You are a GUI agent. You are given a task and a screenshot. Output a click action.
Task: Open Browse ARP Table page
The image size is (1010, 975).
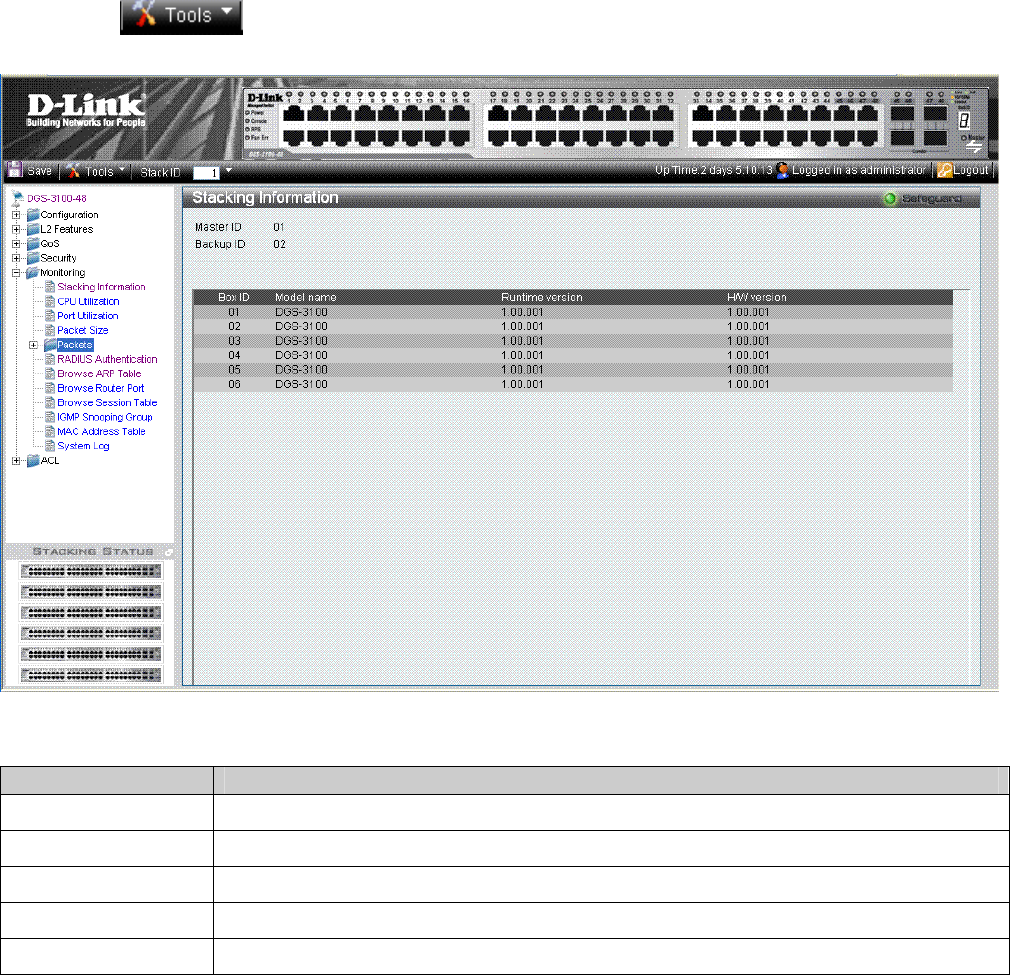[99, 374]
